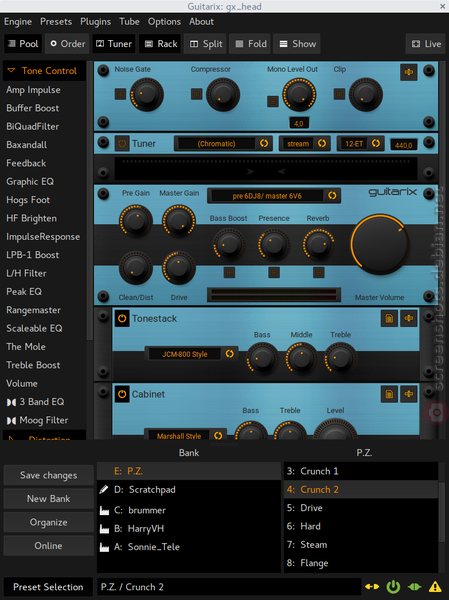The width and height of the screenshot is (449, 600).
Task: Click the factory icon beside HarryVH bank
Action: pyautogui.click(x=104, y=529)
